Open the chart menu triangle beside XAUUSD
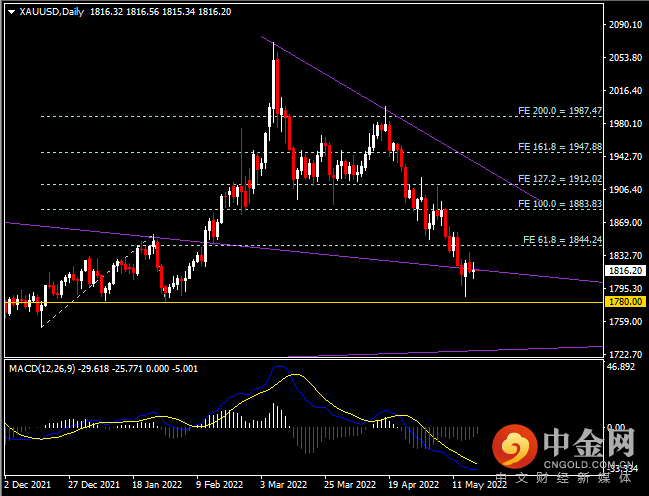The width and height of the screenshot is (649, 496). (12, 12)
